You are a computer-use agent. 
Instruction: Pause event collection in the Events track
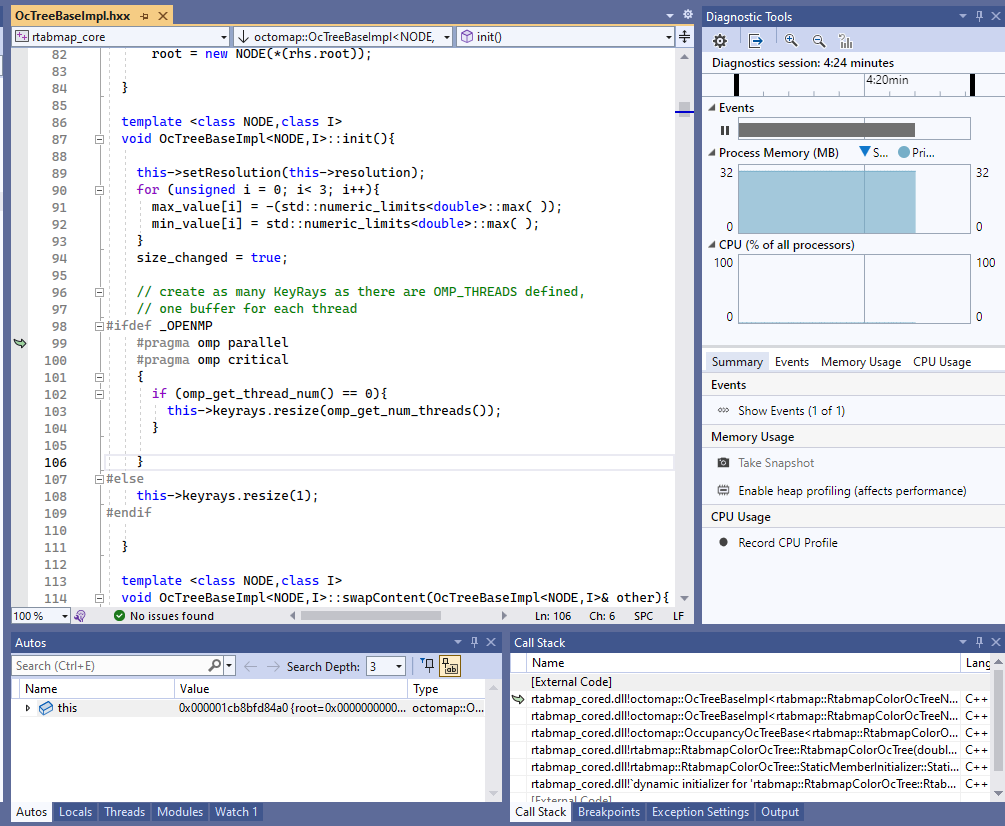pyautogui.click(x=723, y=129)
